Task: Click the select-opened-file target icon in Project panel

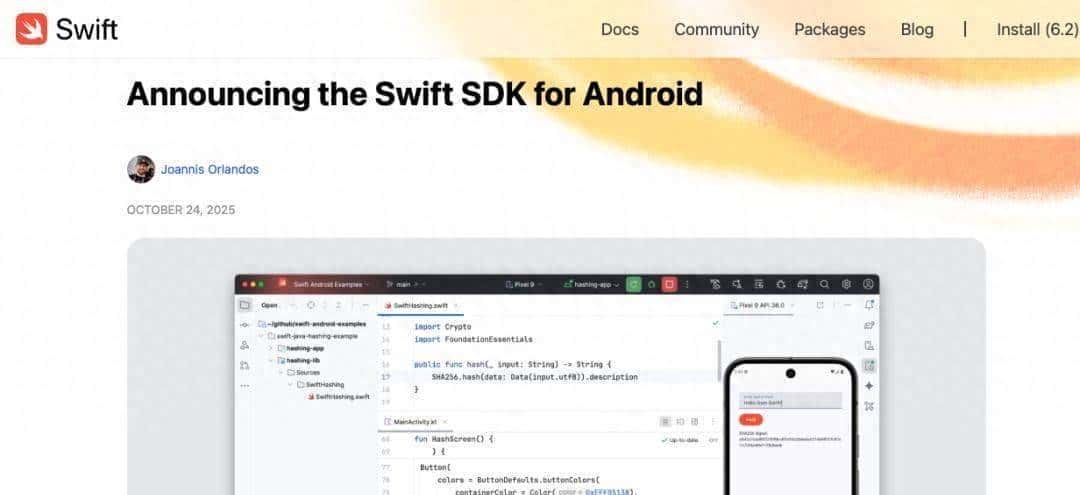Action: (x=311, y=305)
